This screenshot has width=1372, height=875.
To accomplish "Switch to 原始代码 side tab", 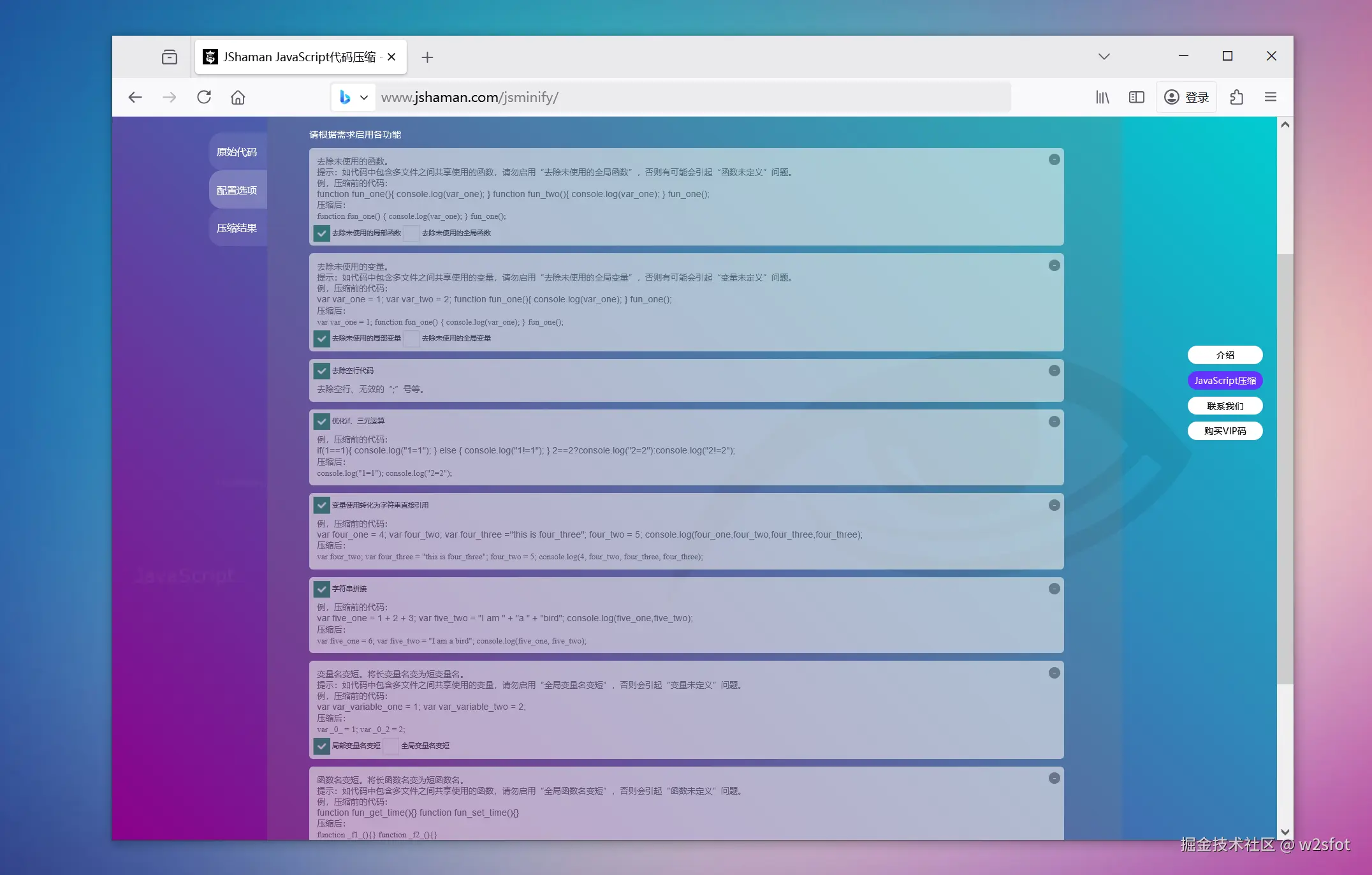I will pyautogui.click(x=237, y=152).
